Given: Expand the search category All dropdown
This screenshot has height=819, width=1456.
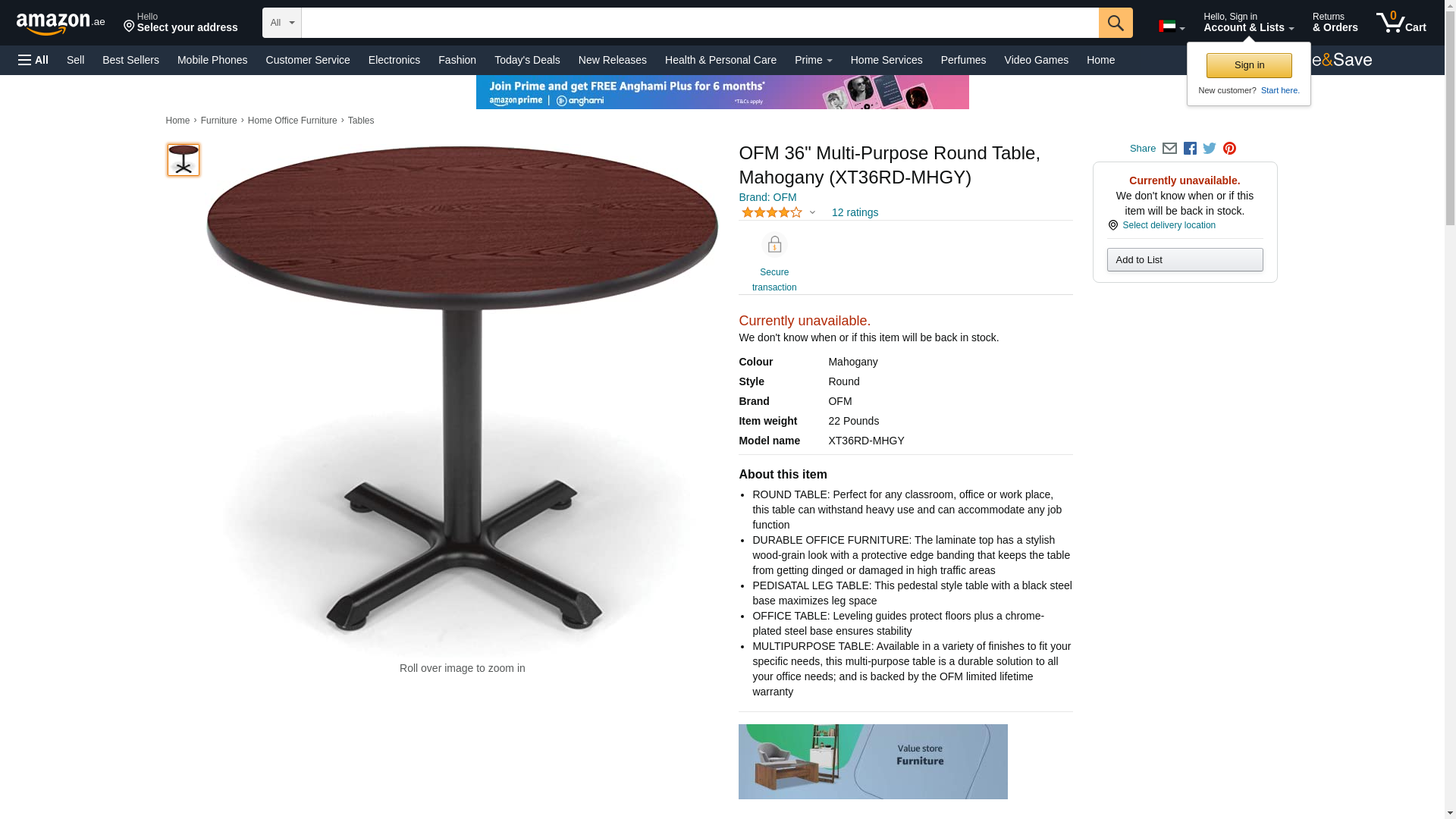Looking at the screenshot, I should [282, 23].
